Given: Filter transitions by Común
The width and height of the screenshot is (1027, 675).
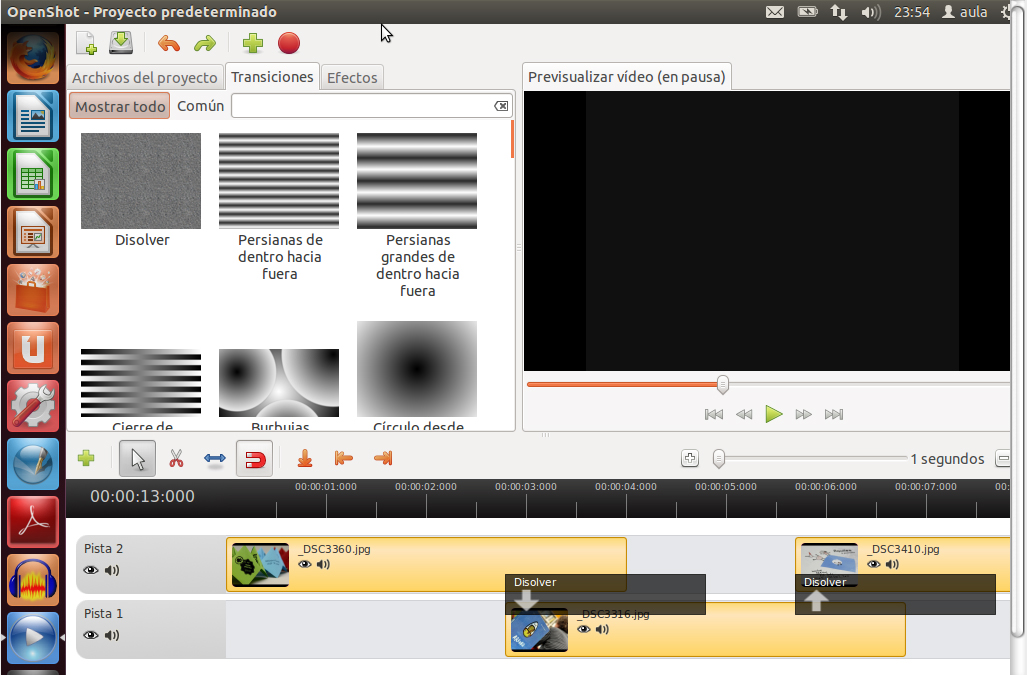Looking at the screenshot, I should click(200, 106).
